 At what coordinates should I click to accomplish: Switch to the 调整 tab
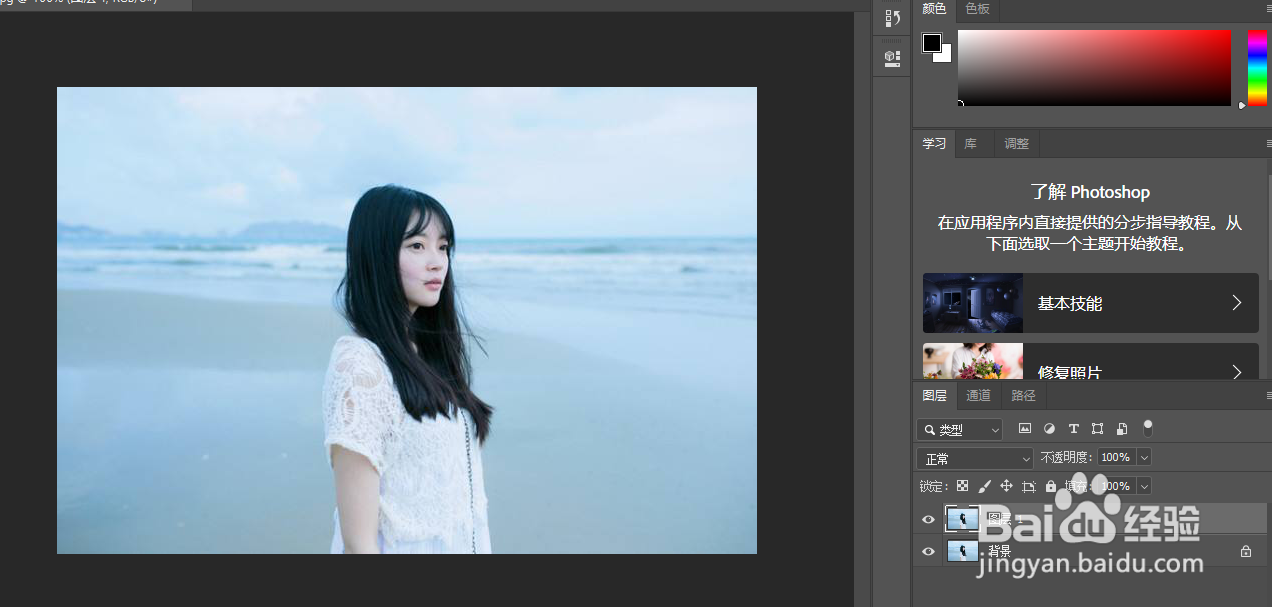[1017, 143]
